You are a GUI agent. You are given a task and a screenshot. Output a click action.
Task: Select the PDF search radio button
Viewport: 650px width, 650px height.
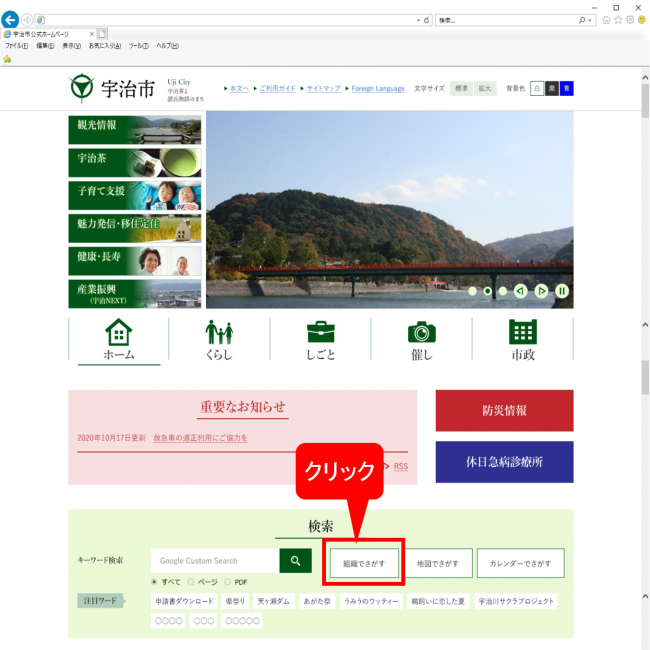tap(228, 581)
